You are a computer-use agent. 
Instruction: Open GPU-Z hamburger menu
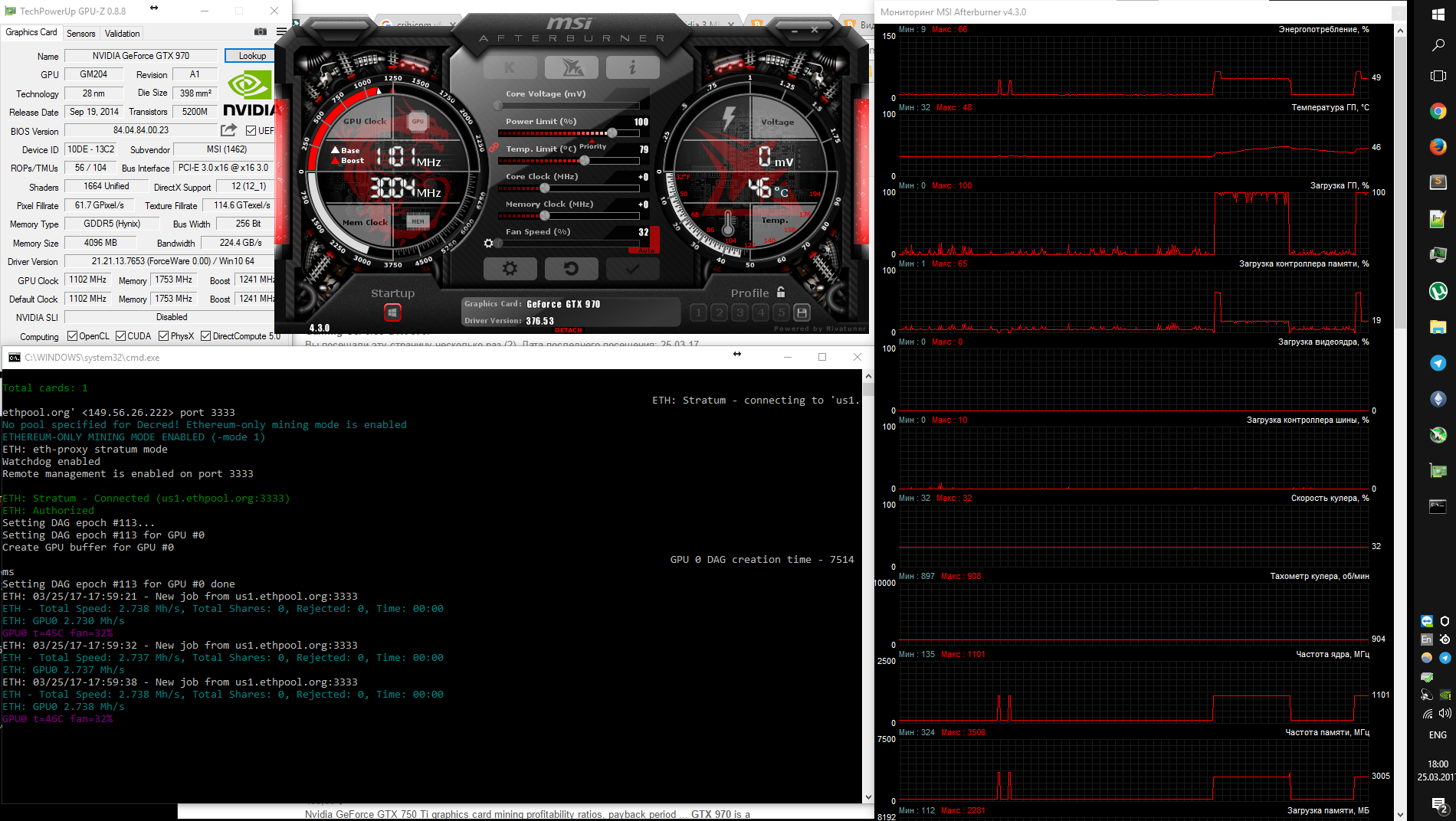[281, 31]
